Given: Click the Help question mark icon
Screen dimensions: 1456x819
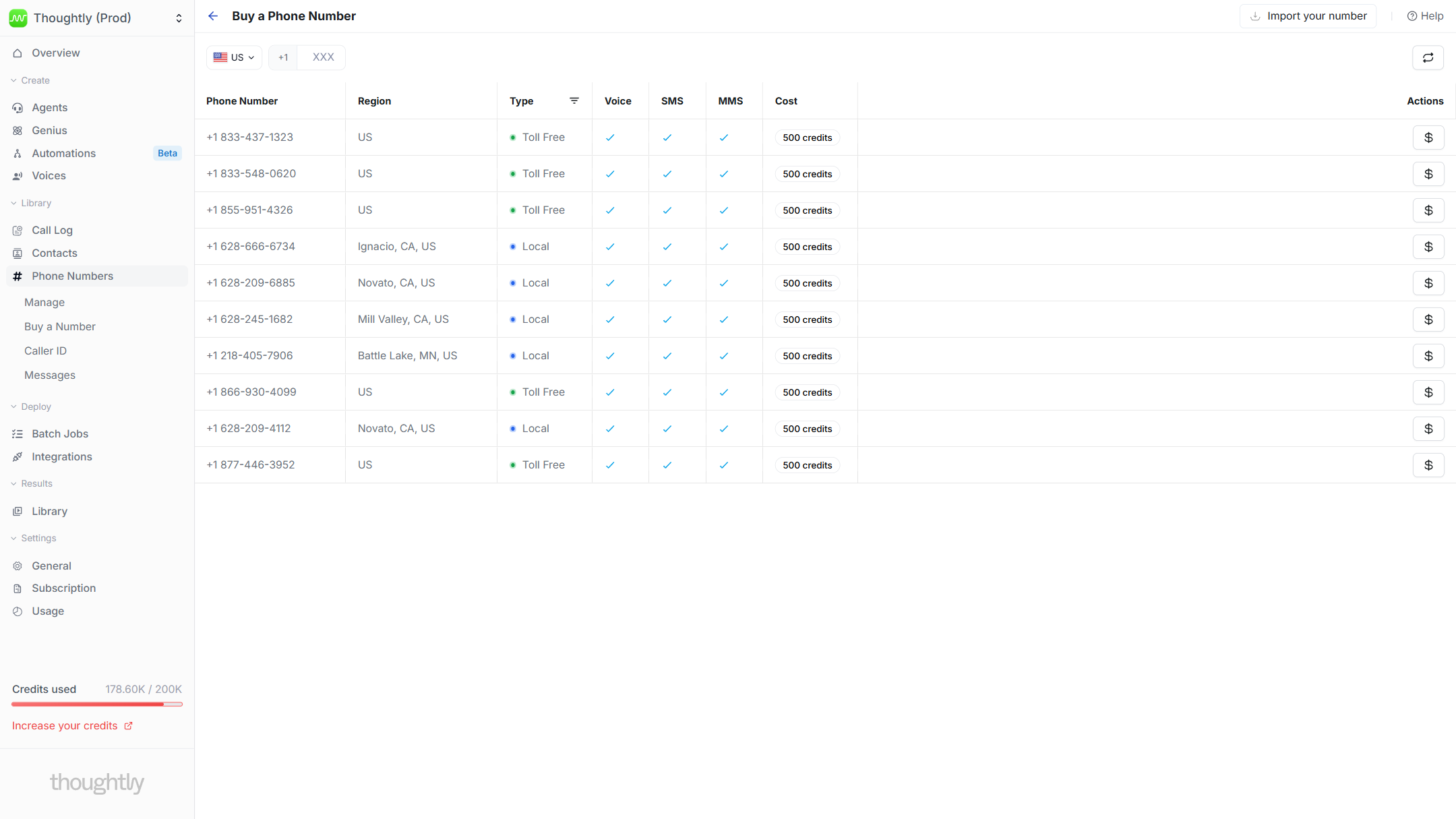Looking at the screenshot, I should [x=1412, y=16].
